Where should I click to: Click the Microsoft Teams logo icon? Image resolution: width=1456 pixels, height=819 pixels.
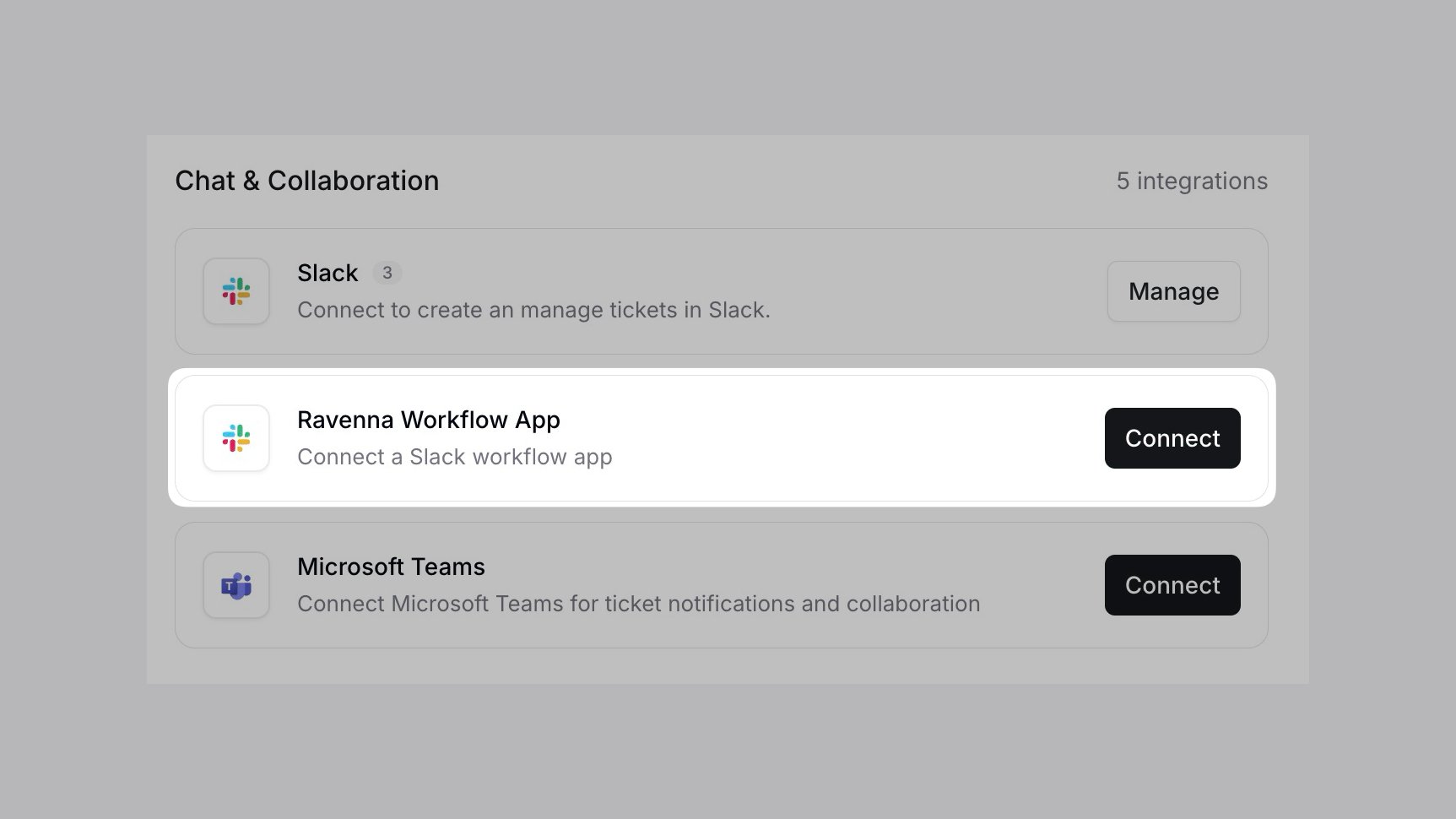tap(236, 585)
